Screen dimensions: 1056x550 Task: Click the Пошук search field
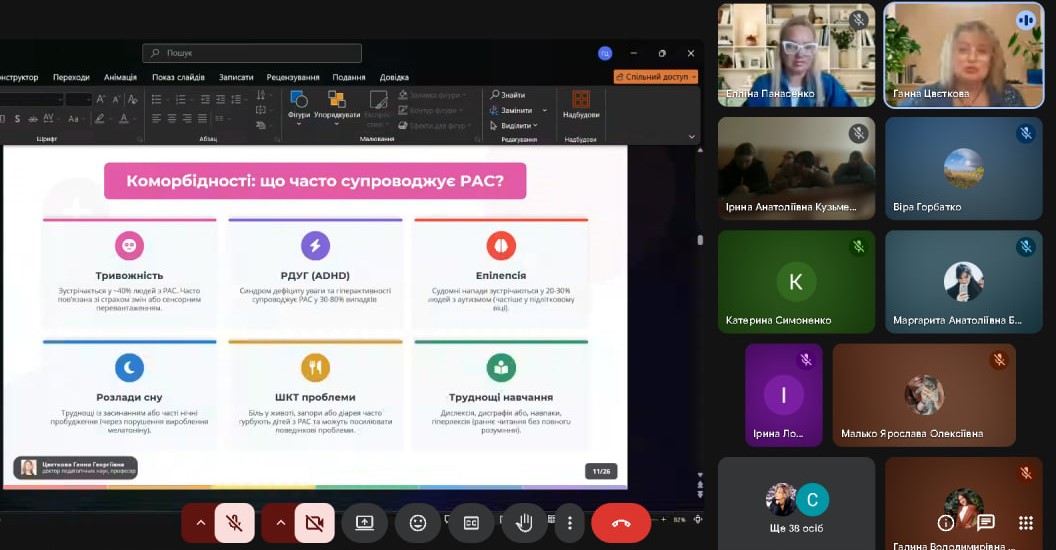(x=252, y=53)
